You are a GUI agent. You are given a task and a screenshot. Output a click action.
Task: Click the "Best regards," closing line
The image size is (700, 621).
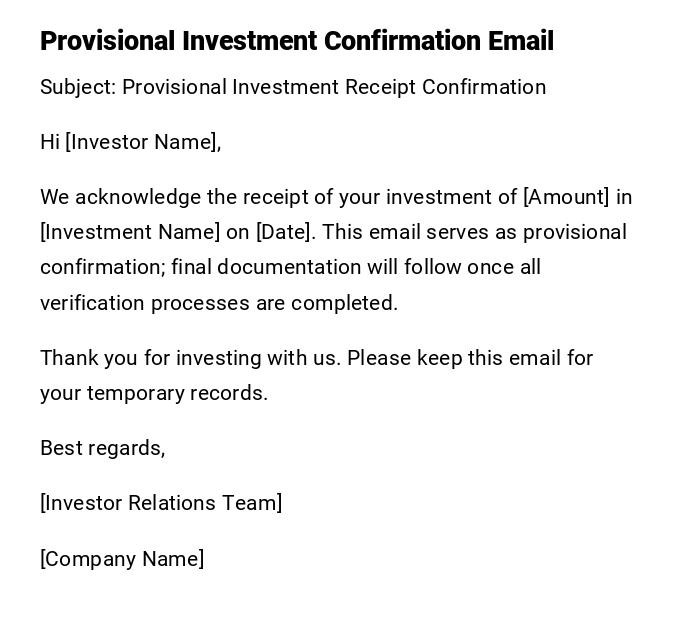pyautogui.click(x=103, y=448)
